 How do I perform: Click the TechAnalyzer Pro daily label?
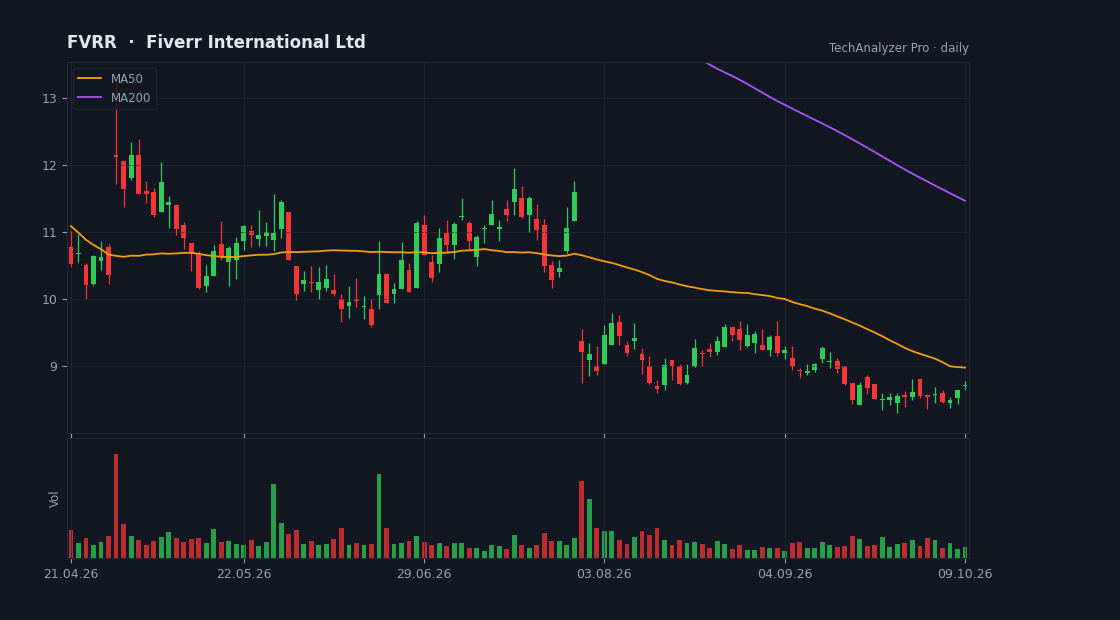coord(899,48)
